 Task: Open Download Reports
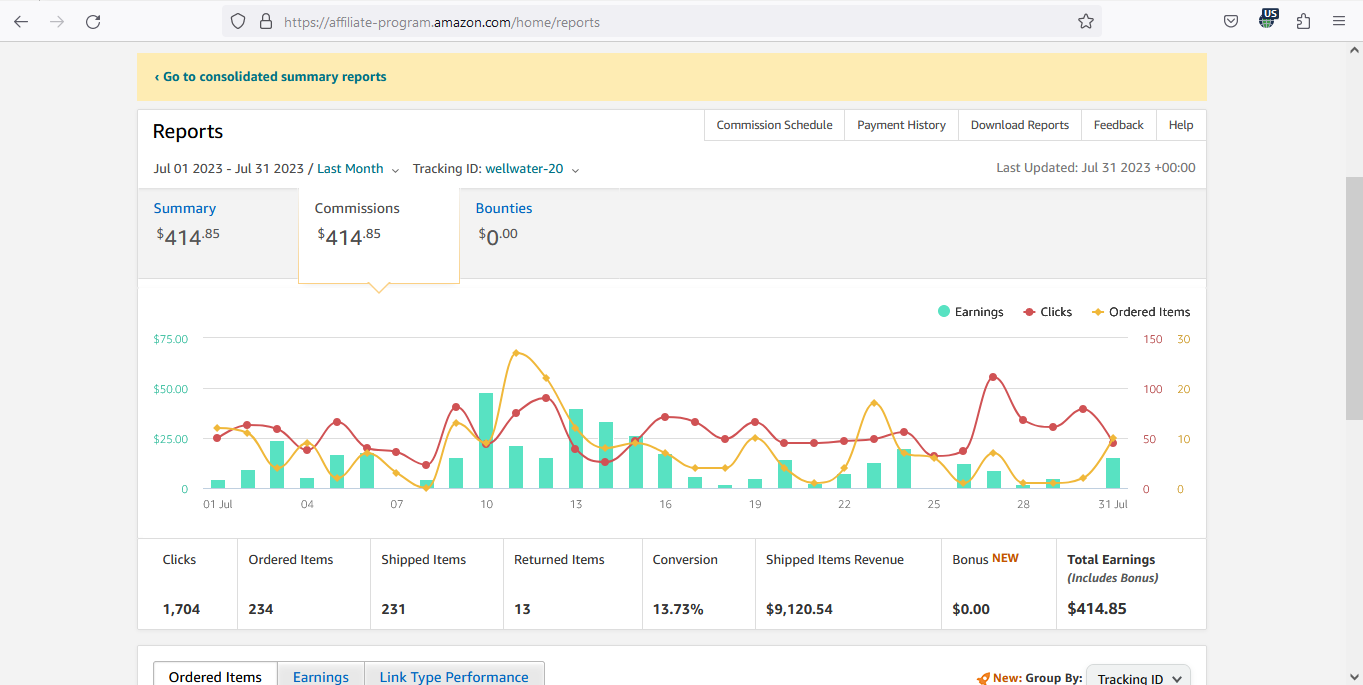point(1019,125)
